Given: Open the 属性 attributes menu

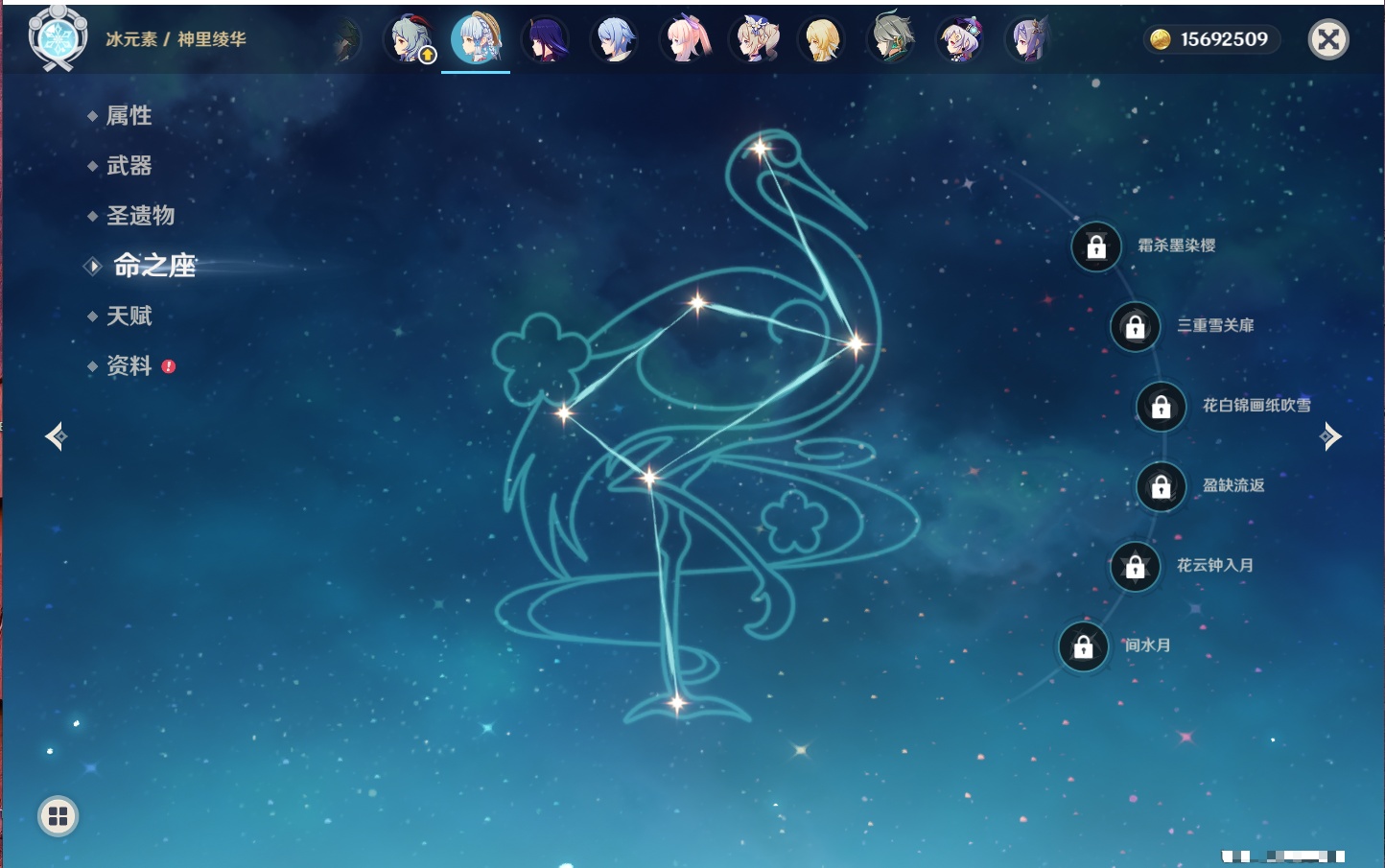Looking at the screenshot, I should pyautogui.click(x=129, y=116).
